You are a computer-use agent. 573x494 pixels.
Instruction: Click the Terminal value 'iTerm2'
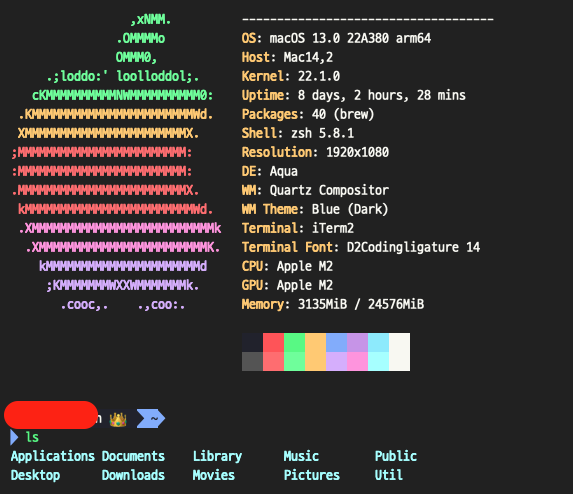[333, 228]
